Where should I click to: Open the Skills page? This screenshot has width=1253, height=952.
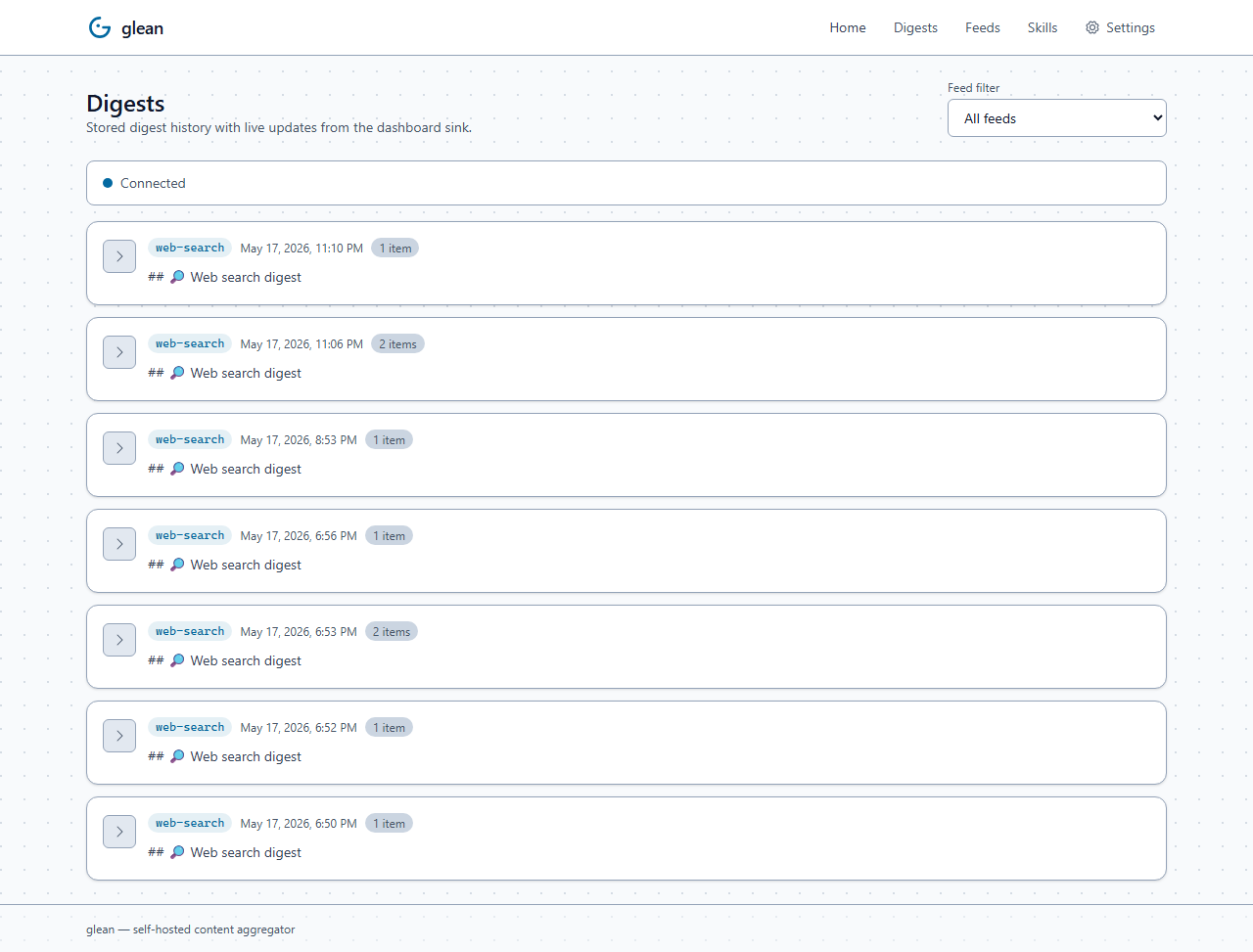coord(1043,27)
